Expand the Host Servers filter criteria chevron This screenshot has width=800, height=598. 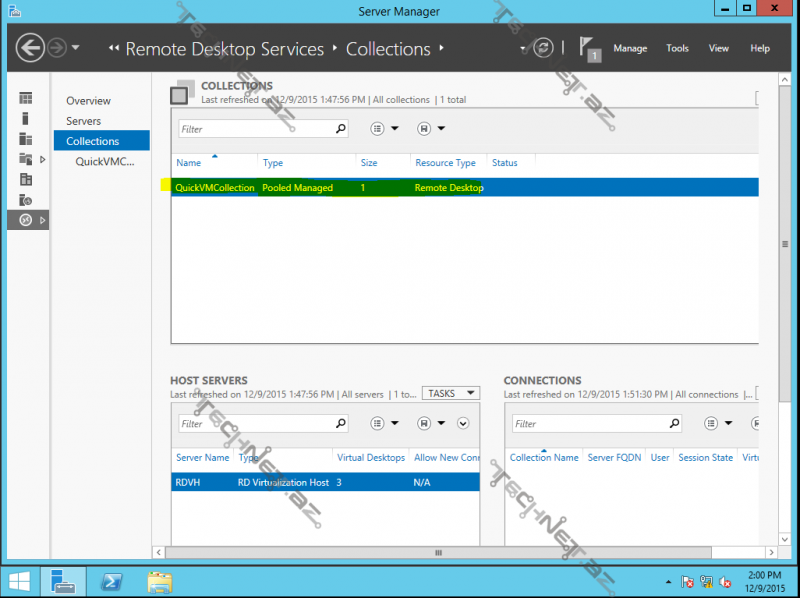click(x=463, y=424)
